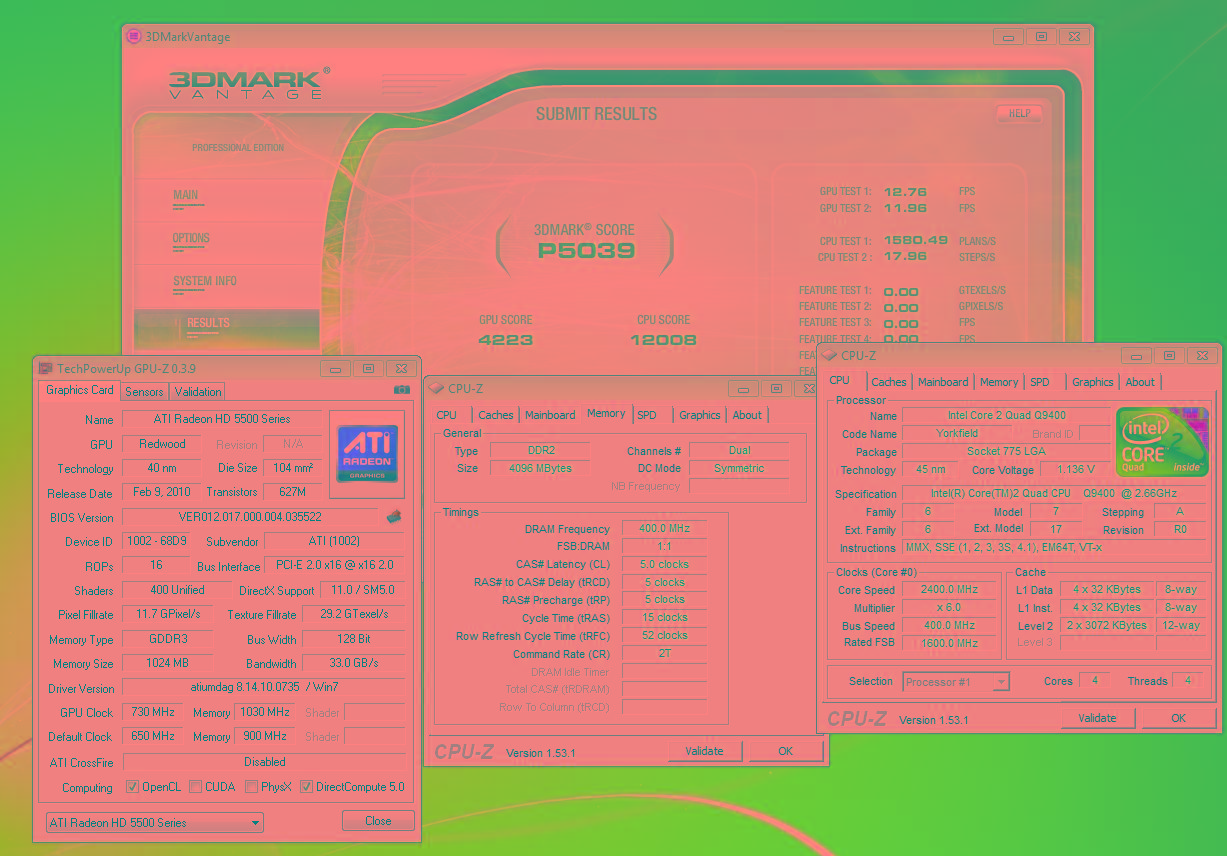Open the Validation tab in GPU-Z
Image resolution: width=1227 pixels, height=856 pixels.
198,392
